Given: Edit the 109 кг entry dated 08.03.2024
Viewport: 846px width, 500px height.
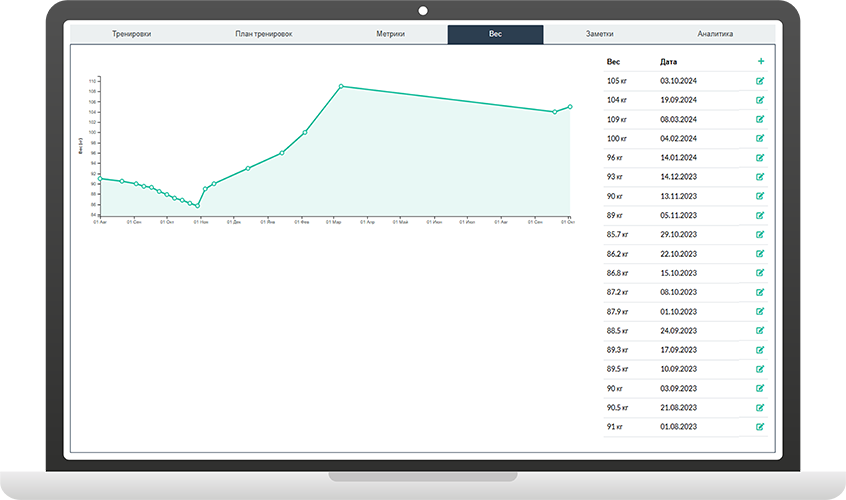Looking at the screenshot, I should click(x=760, y=119).
